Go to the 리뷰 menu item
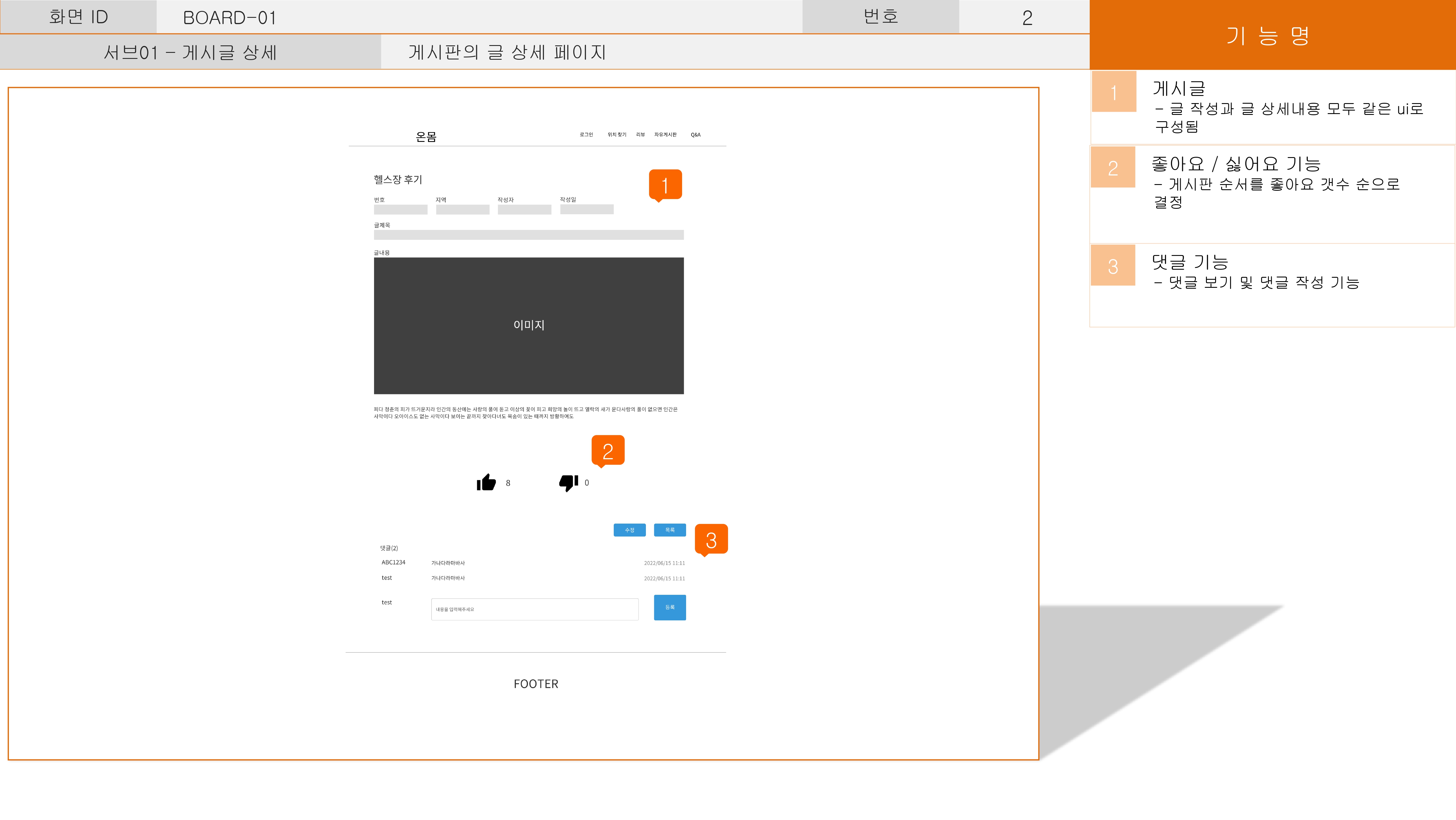1456x820 pixels. pos(640,135)
